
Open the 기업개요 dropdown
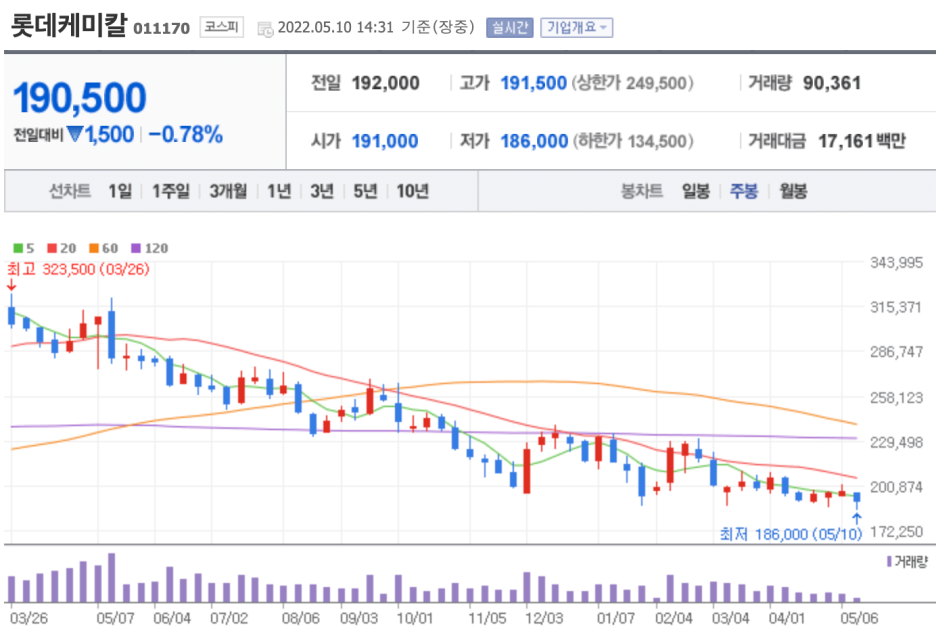click(577, 27)
